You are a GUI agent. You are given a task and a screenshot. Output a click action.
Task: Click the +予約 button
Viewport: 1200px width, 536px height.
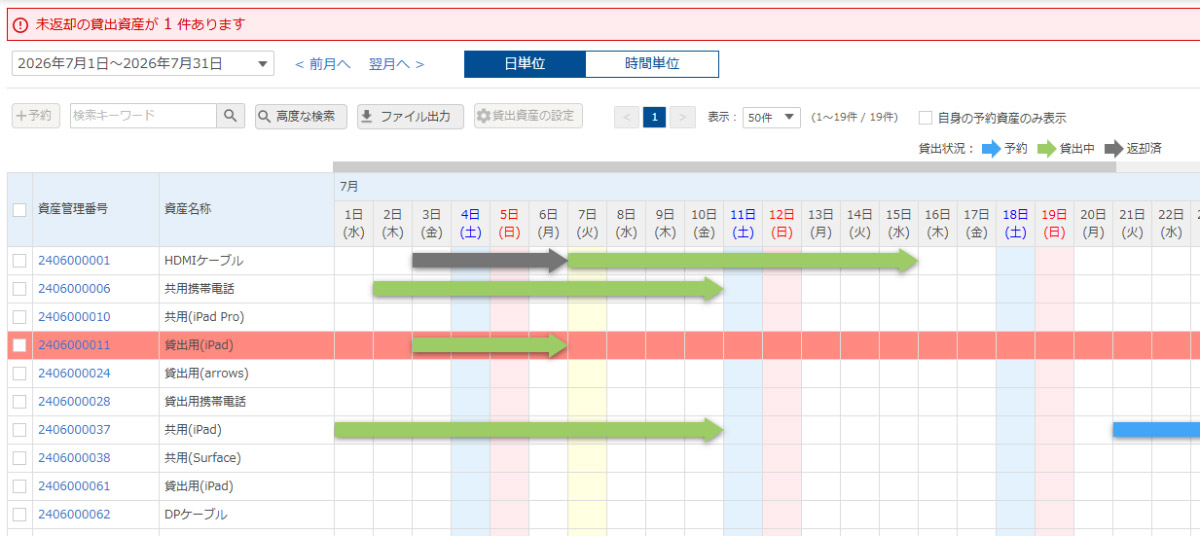pyautogui.click(x=36, y=116)
